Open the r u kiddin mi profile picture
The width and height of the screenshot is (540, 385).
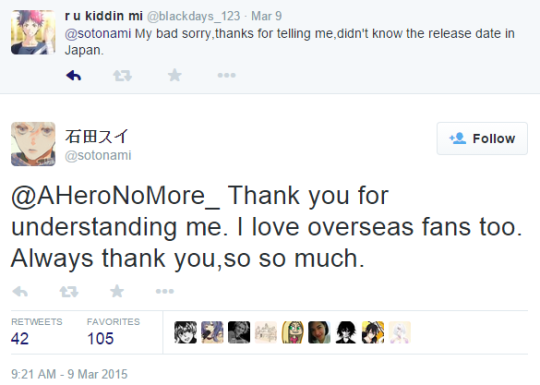[33, 32]
